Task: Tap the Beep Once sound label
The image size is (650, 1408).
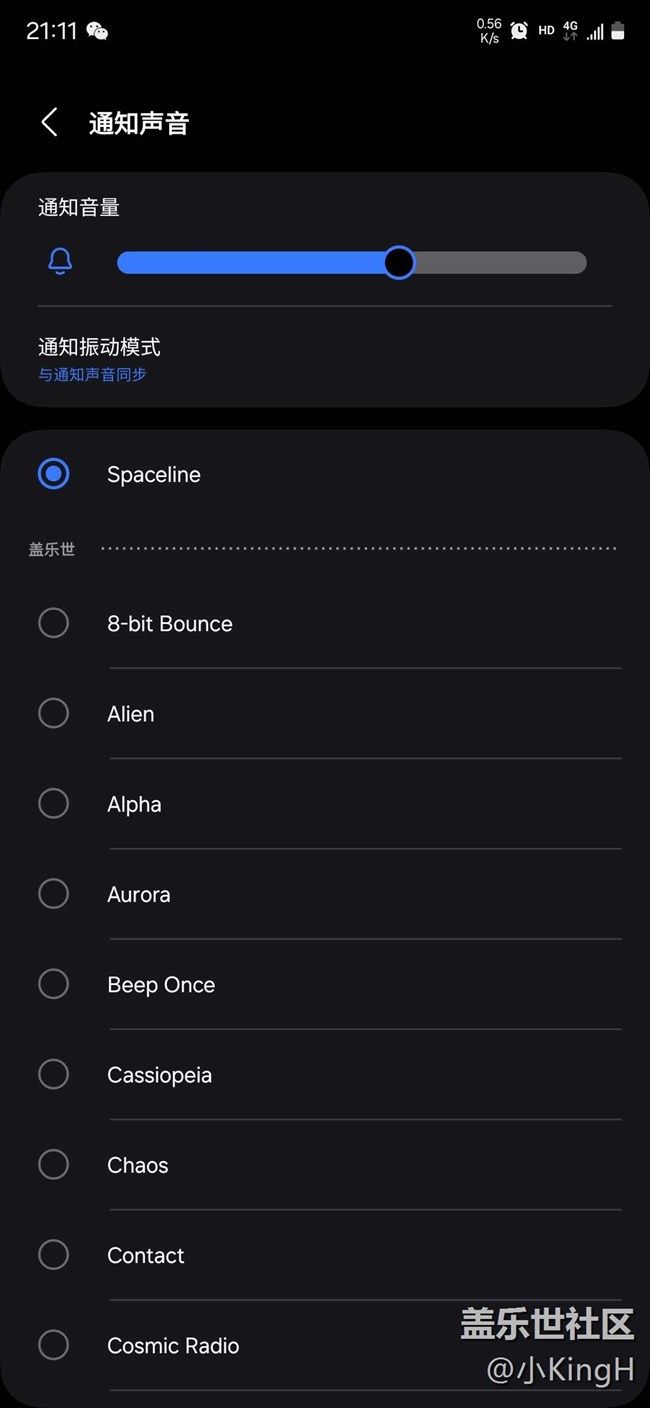Action: [x=161, y=985]
